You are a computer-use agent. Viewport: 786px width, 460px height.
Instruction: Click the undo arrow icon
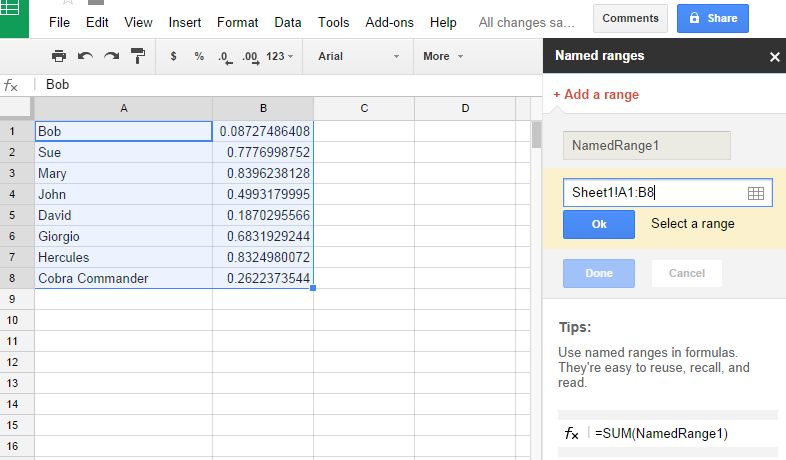(x=85, y=56)
